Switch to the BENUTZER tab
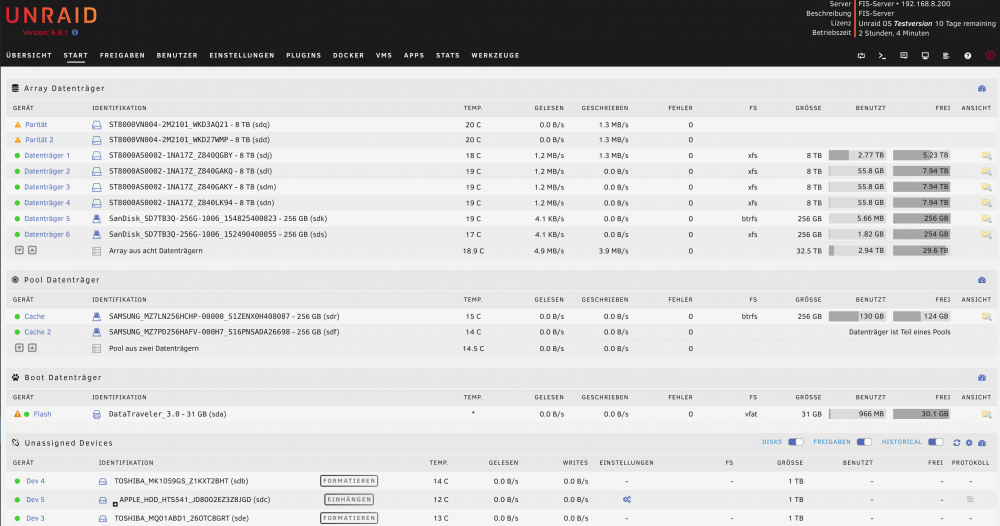This screenshot has height=526, width=1000. coord(177,55)
